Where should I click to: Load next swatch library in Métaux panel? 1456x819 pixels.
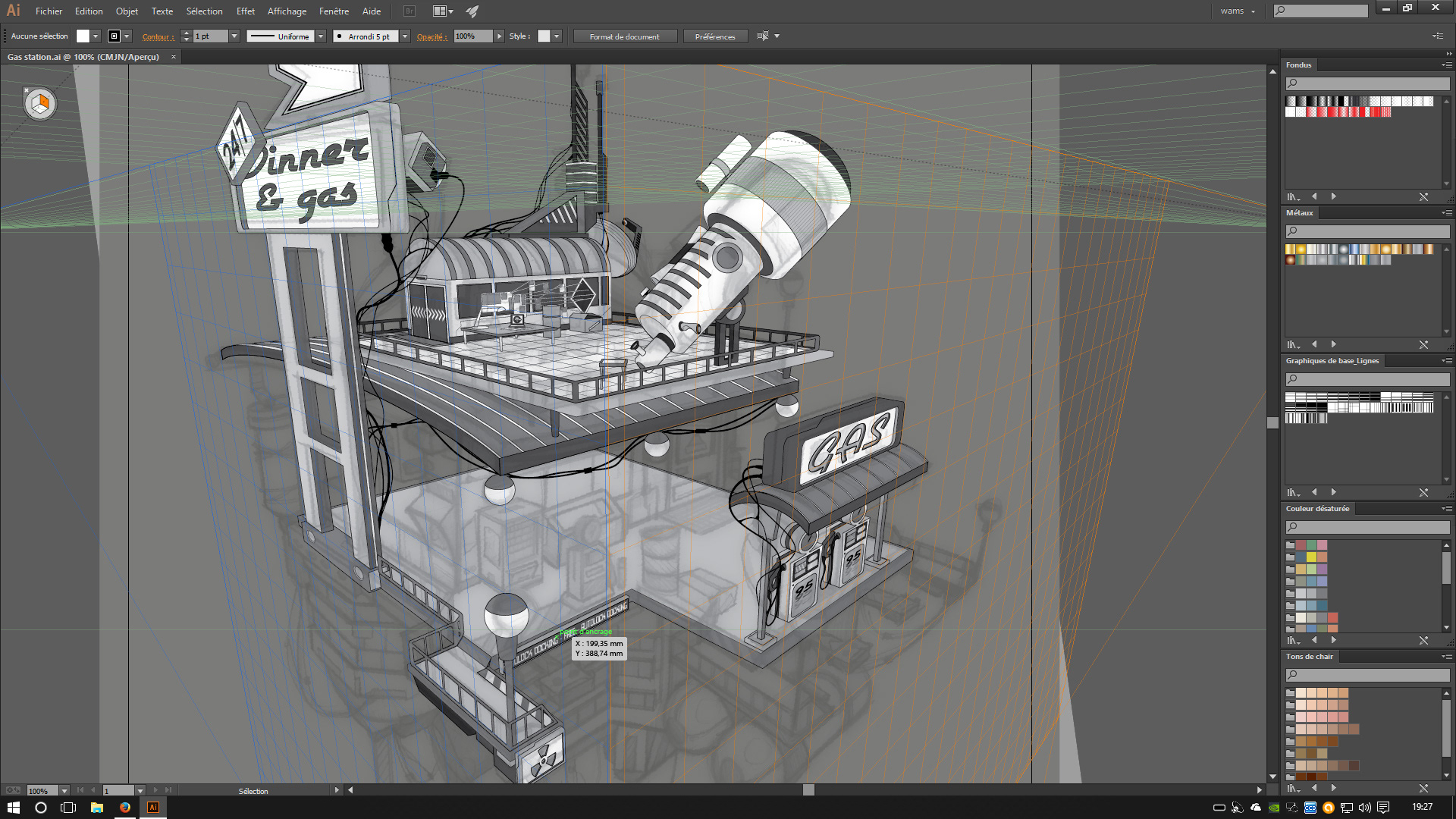coord(1334,344)
